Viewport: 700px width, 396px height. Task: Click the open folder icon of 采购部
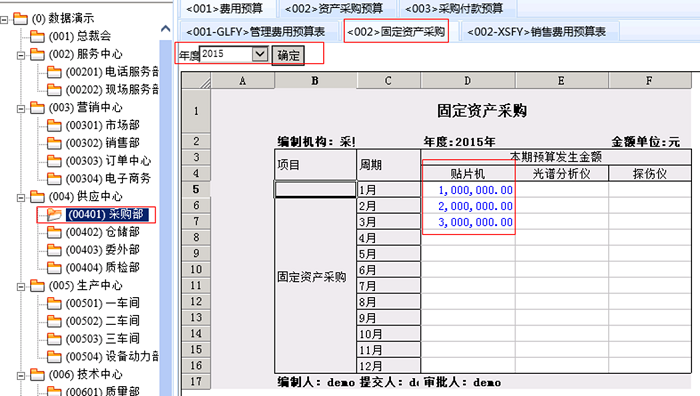point(54,215)
